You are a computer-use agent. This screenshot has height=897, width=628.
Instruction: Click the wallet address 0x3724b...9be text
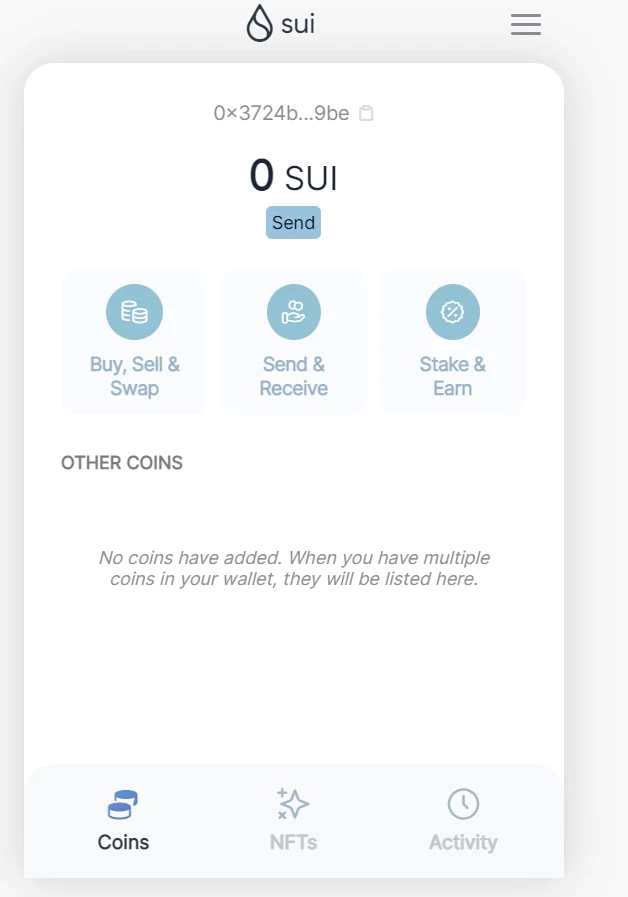[x=281, y=113]
